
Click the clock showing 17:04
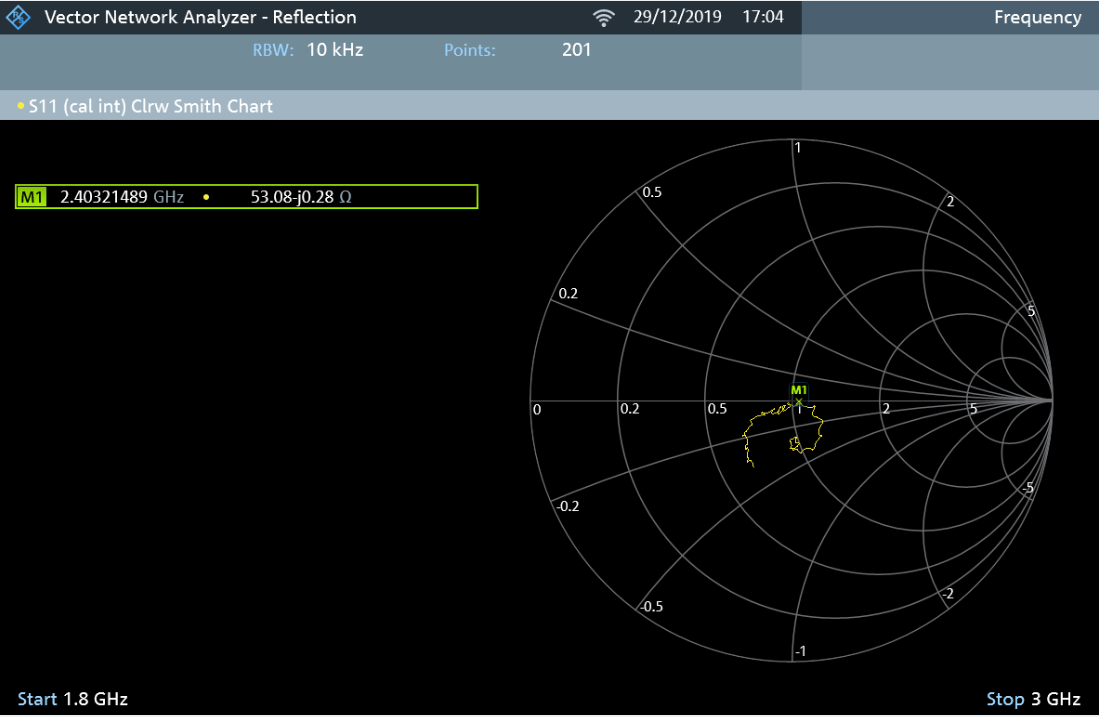(x=763, y=16)
